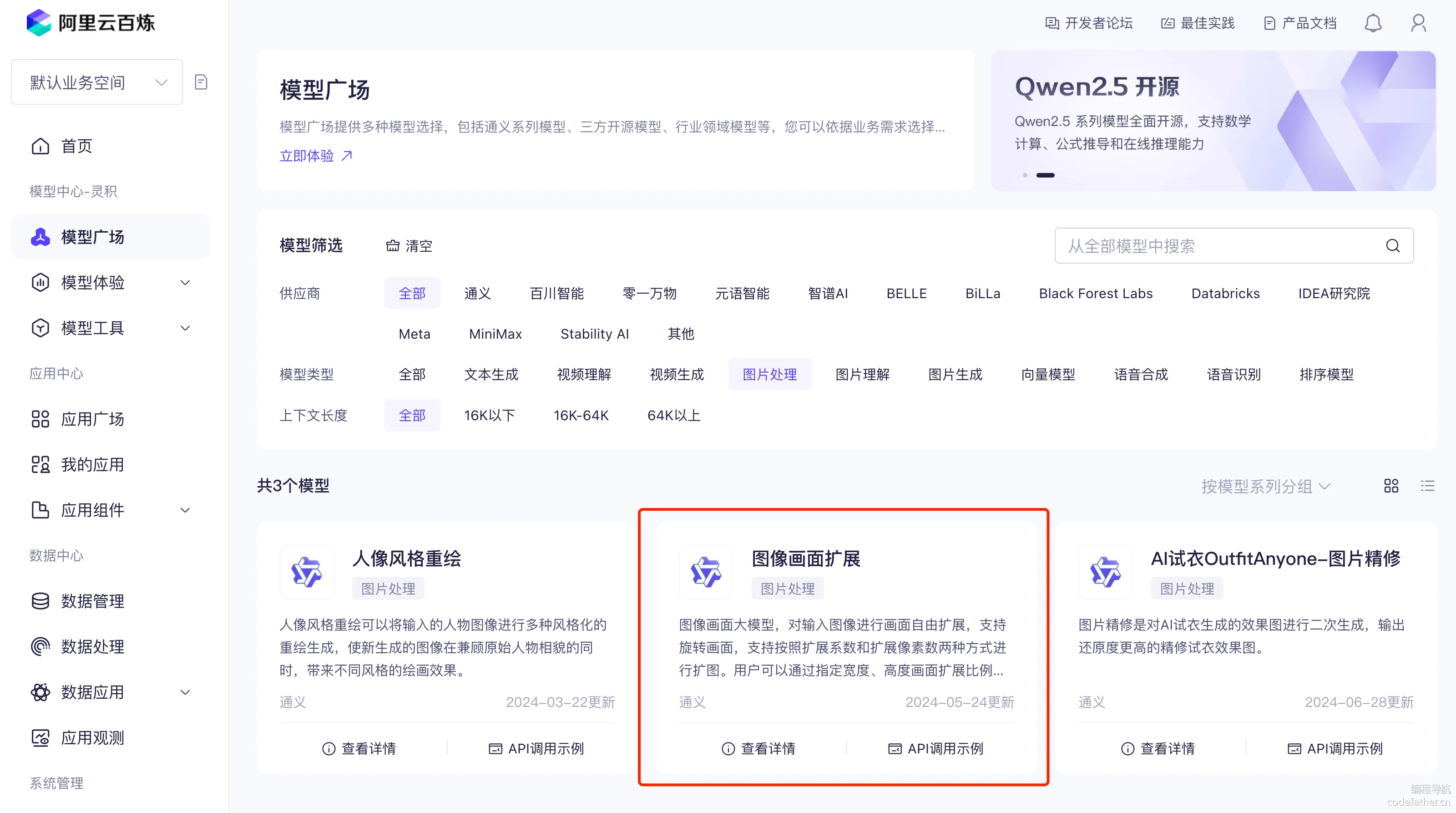Choose the 64K以上 context length
Viewport: 1456px width, 813px height.
(x=674, y=416)
